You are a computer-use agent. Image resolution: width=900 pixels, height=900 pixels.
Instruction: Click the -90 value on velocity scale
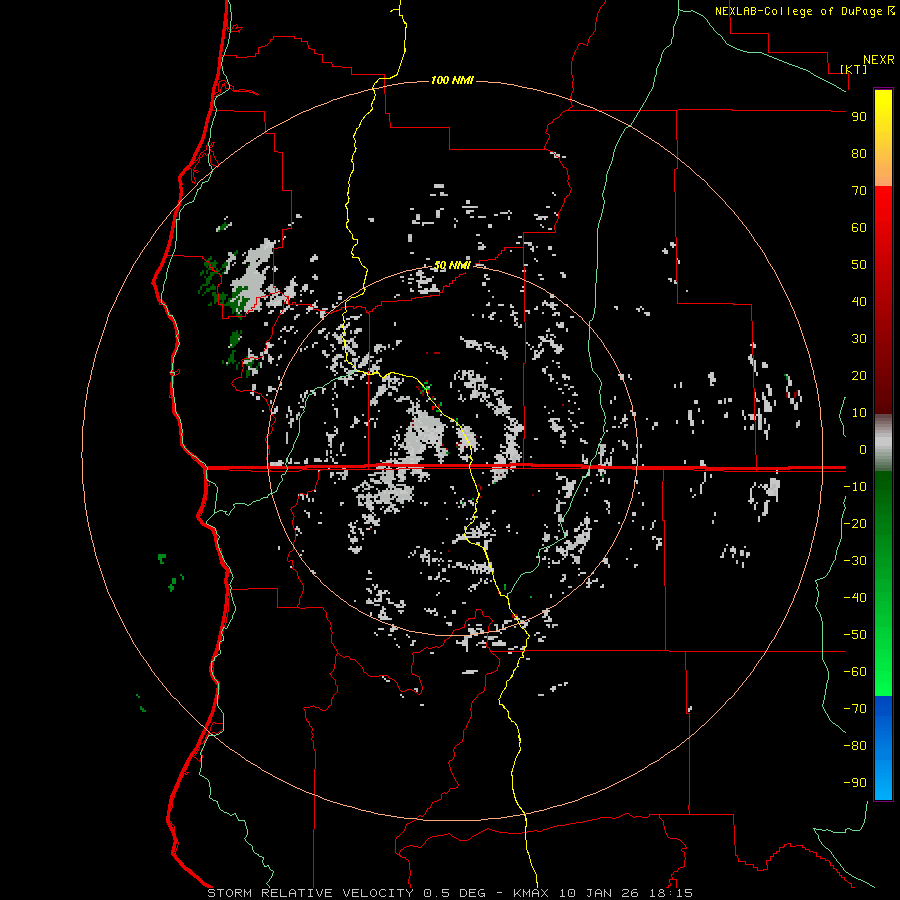(x=855, y=783)
